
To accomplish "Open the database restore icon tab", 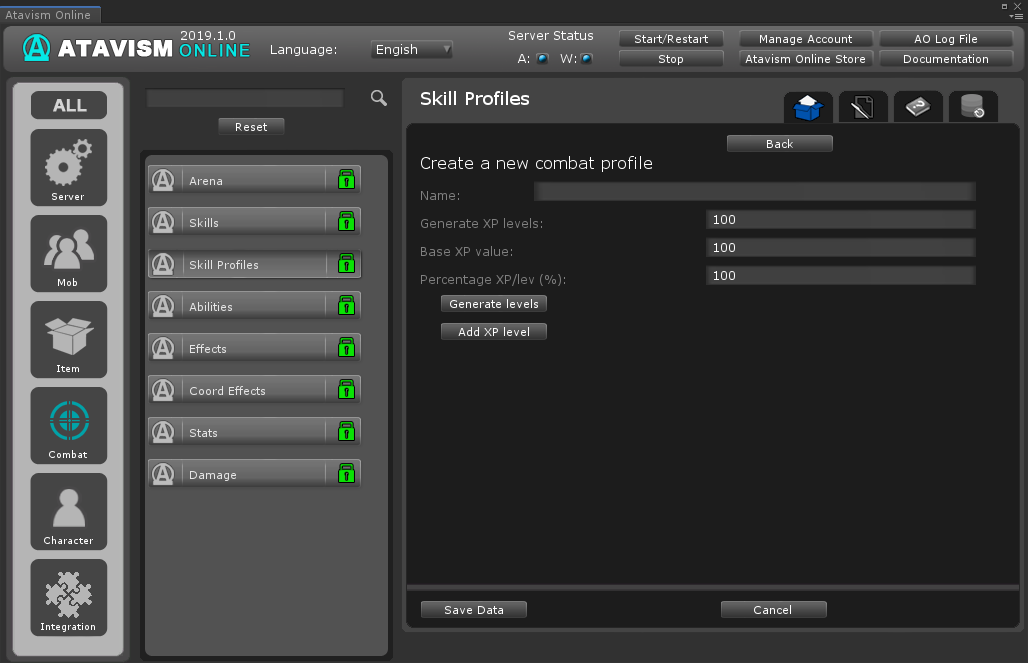I will pos(972,106).
